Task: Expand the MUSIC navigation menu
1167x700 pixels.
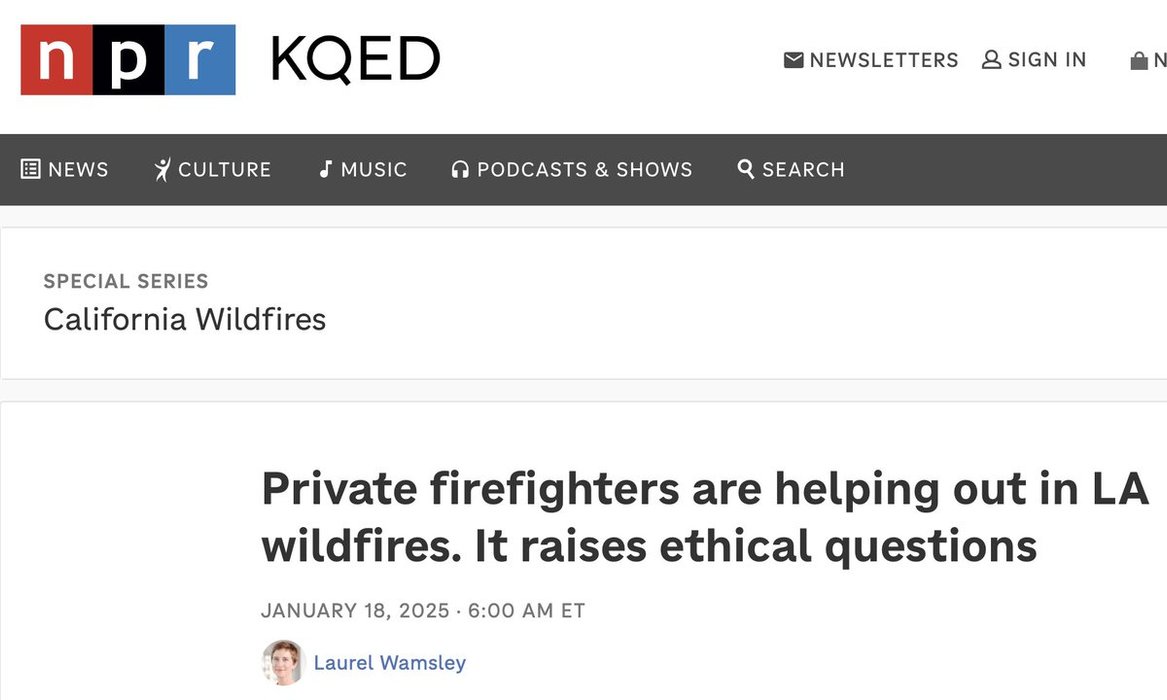Action: tap(374, 170)
